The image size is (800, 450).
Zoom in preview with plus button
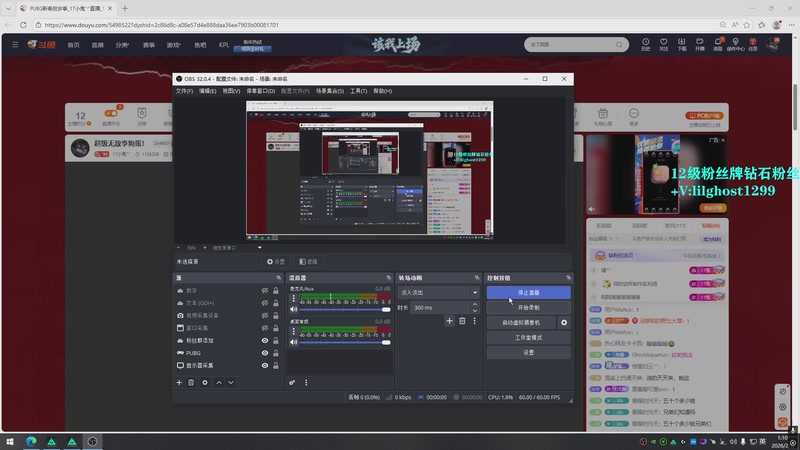(x=205, y=248)
